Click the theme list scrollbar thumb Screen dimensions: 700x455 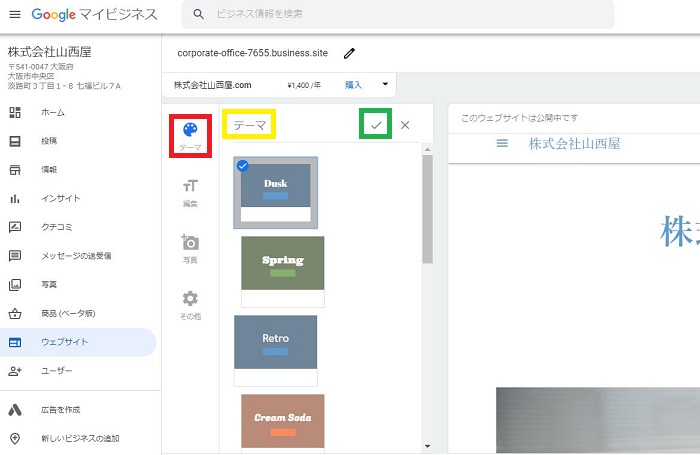(x=427, y=209)
